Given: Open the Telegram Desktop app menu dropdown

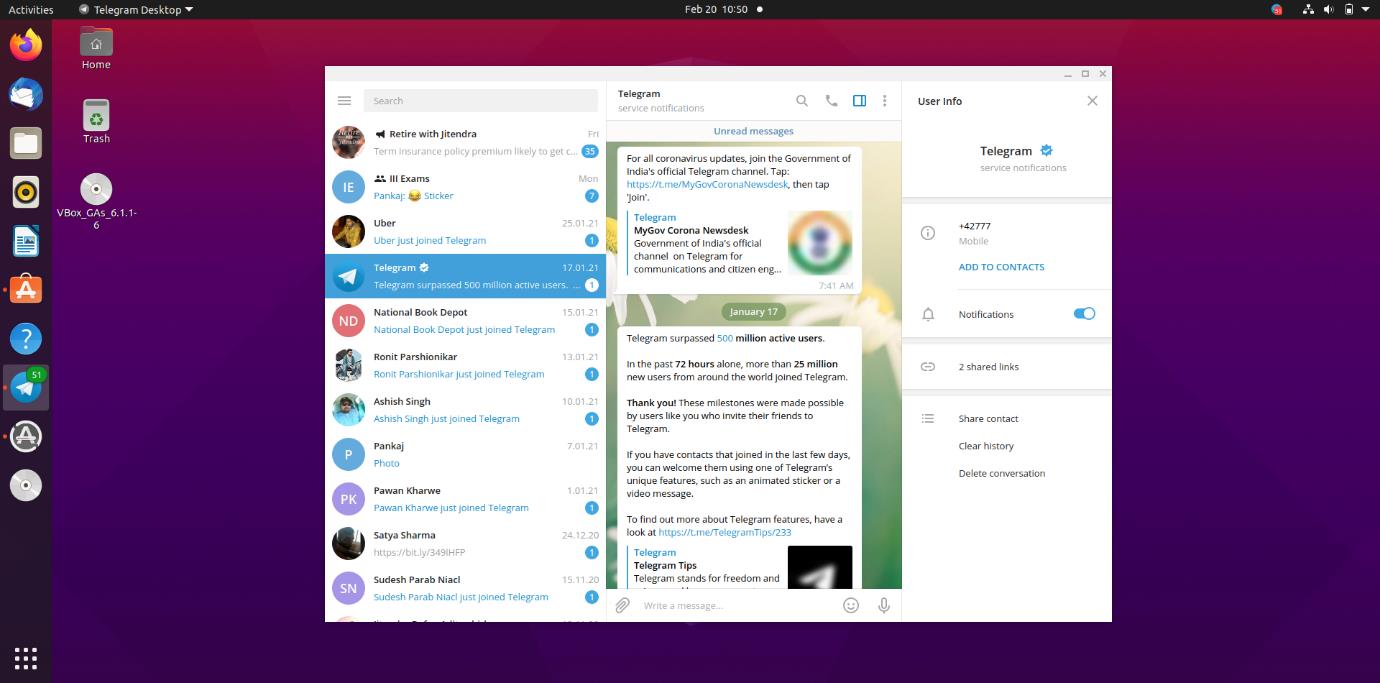Looking at the screenshot, I should 136,10.
